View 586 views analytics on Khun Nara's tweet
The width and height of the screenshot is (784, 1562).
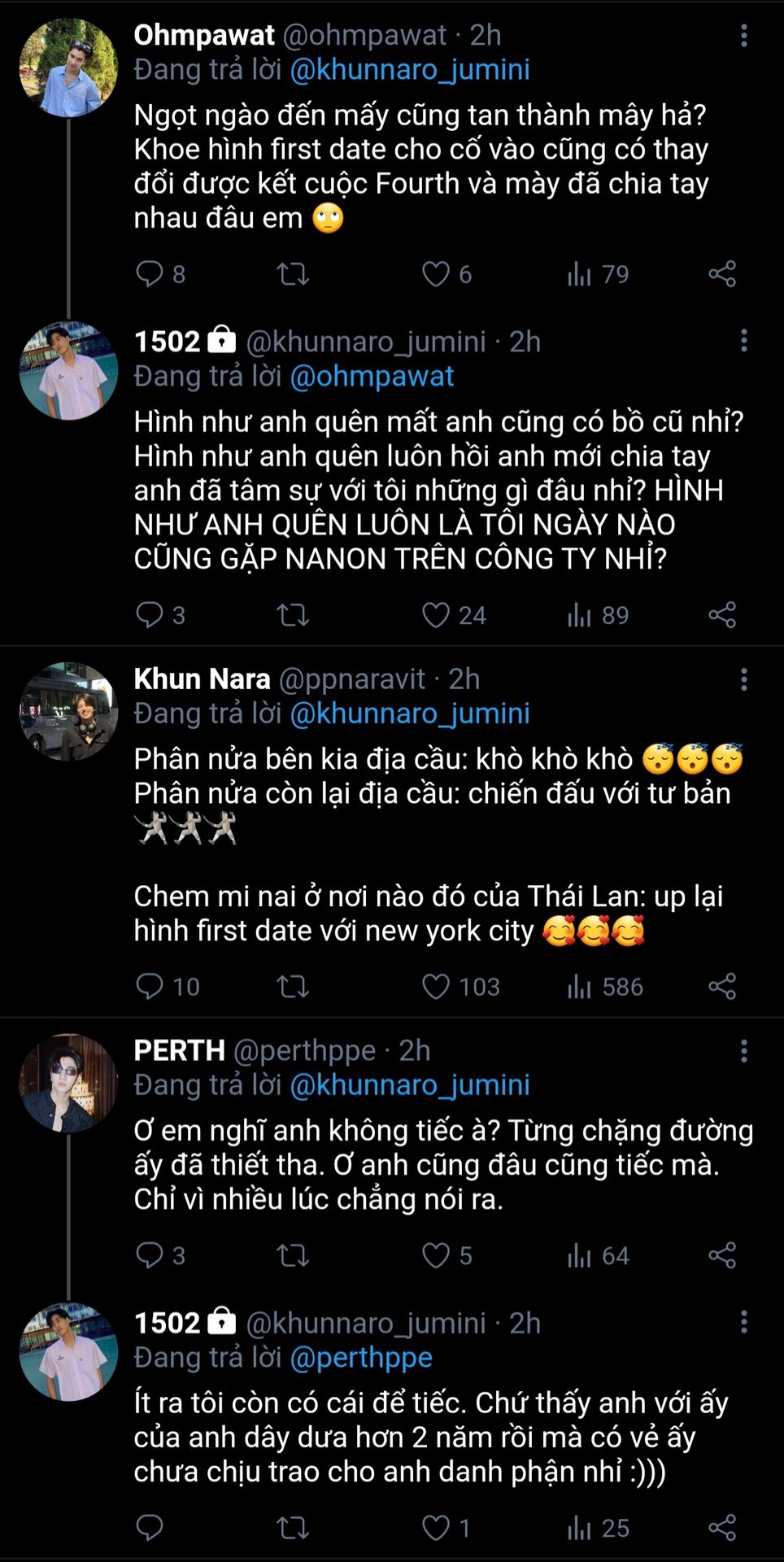pos(605,986)
